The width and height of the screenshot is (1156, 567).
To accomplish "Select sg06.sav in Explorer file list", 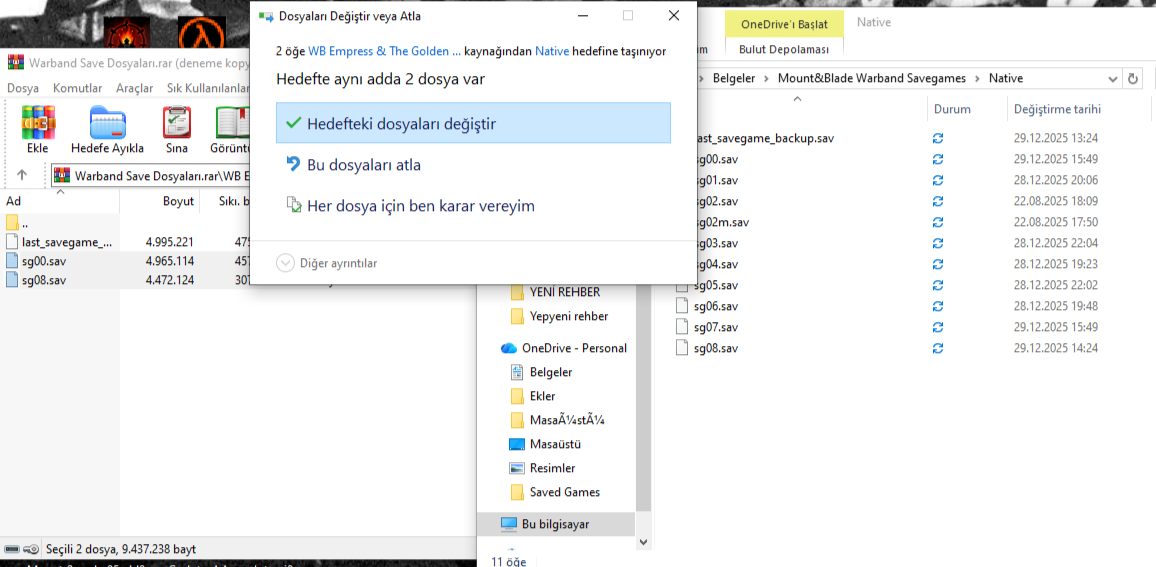I will coord(706,306).
